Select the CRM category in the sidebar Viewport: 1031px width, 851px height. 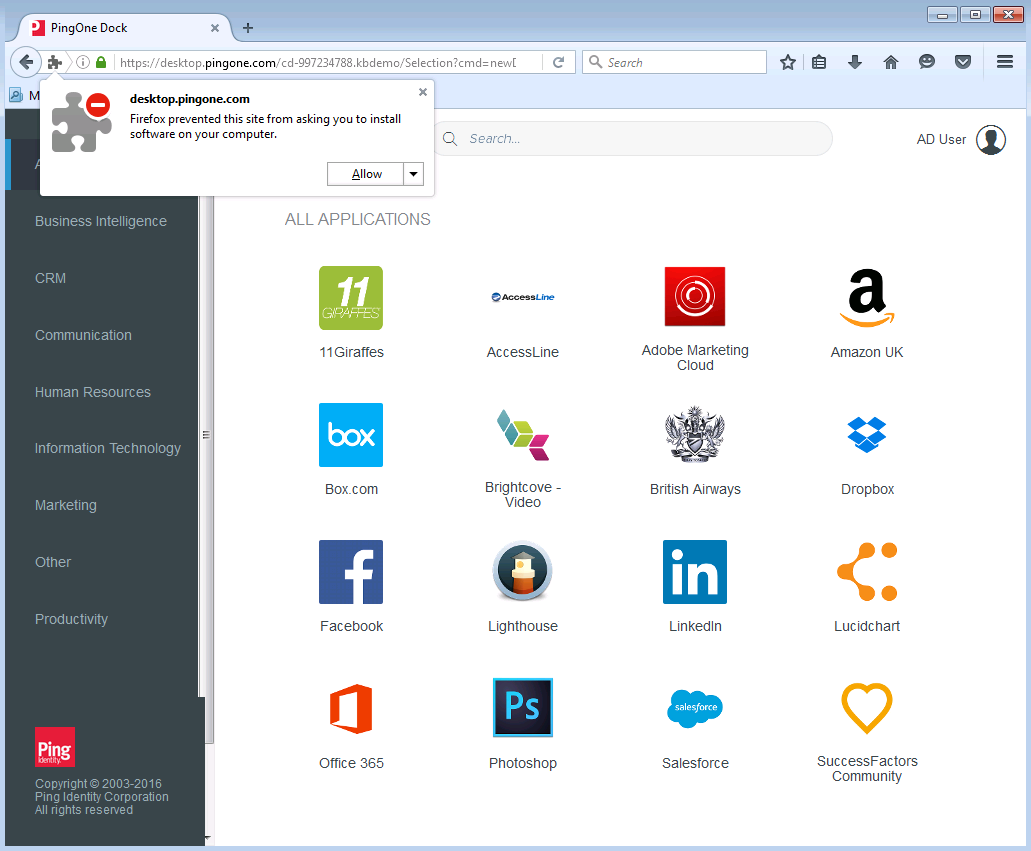click(50, 278)
